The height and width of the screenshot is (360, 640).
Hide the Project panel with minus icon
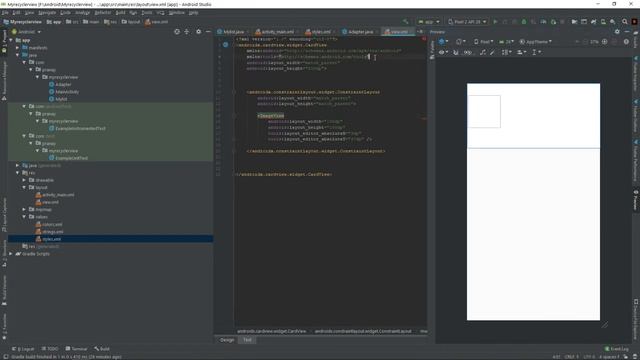click(x=208, y=31)
